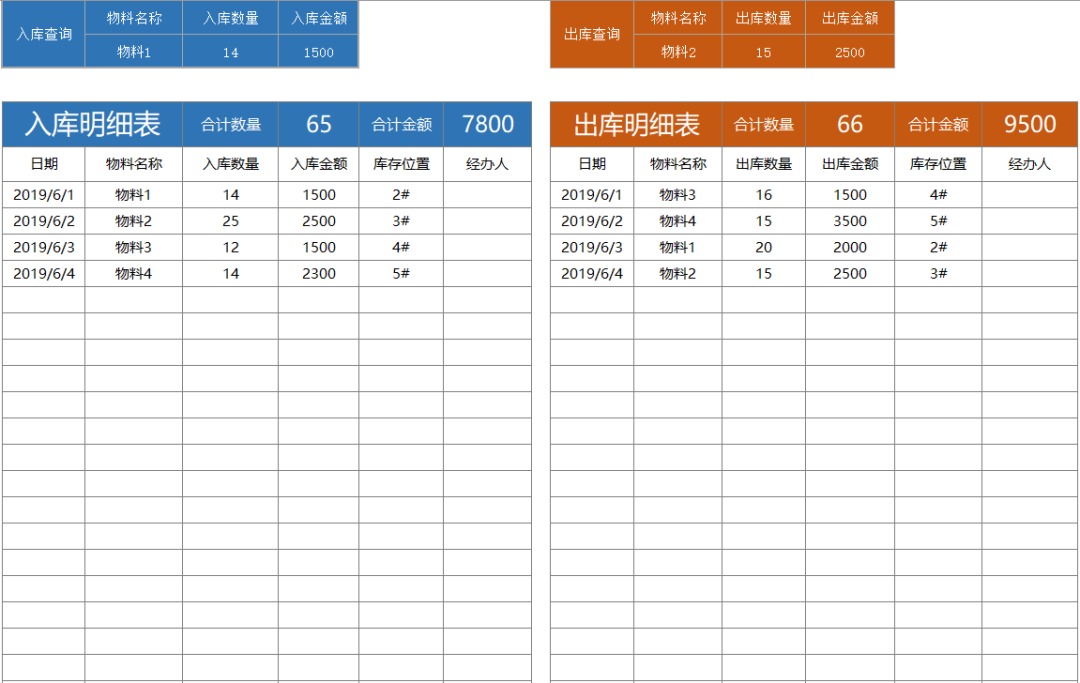Click 出库金额 column header in 出库明细表
The width and height of the screenshot is (1080, 683).
point(849,164)
